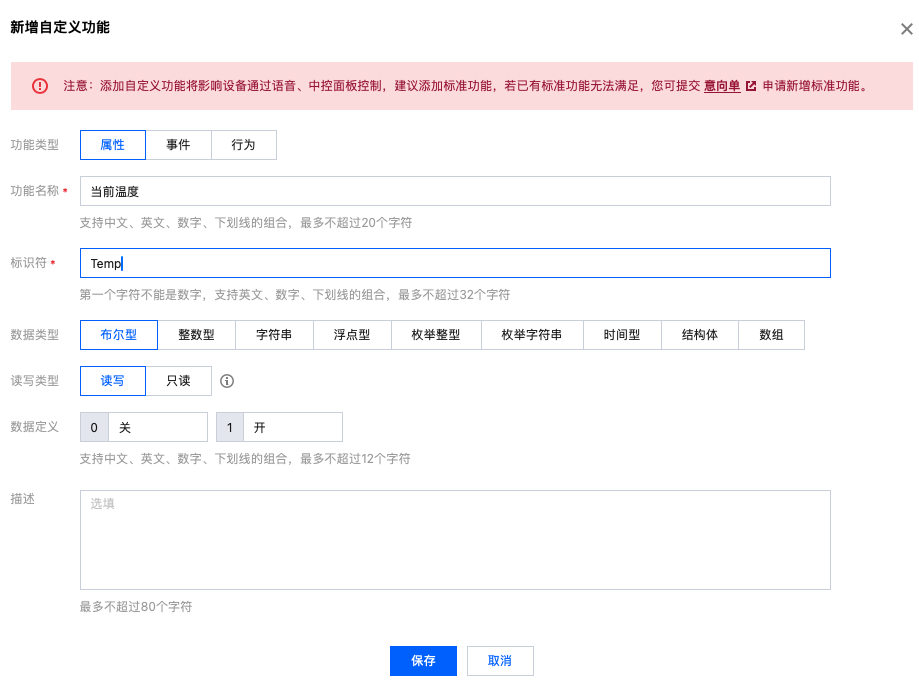Viewport: 919px width, 696px height.
Task: Click the warning icon in the notice banner
Action: 40,86
